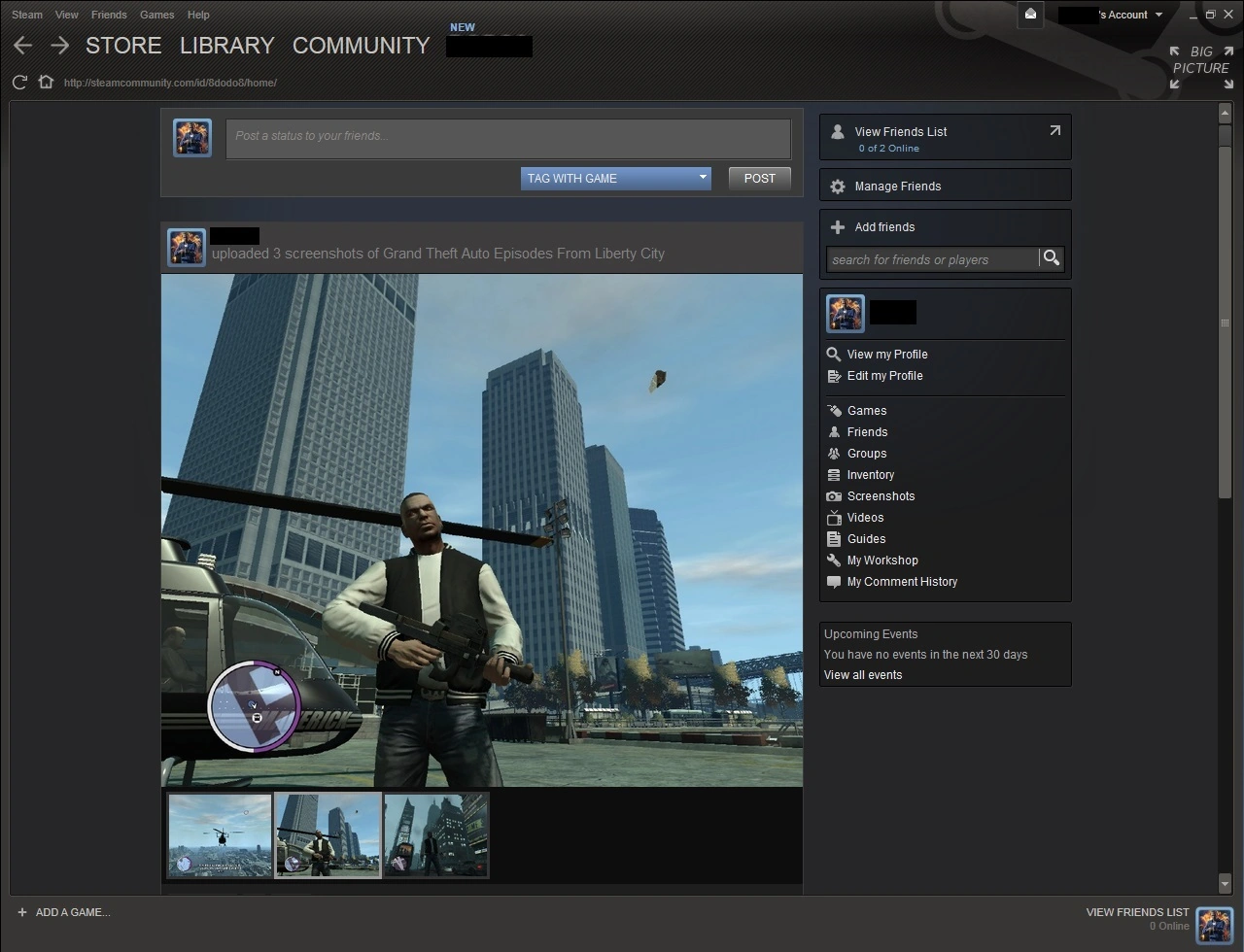
Task: Click the avatar in the bottom-right corner
Action: click(x=1215, y=925)
